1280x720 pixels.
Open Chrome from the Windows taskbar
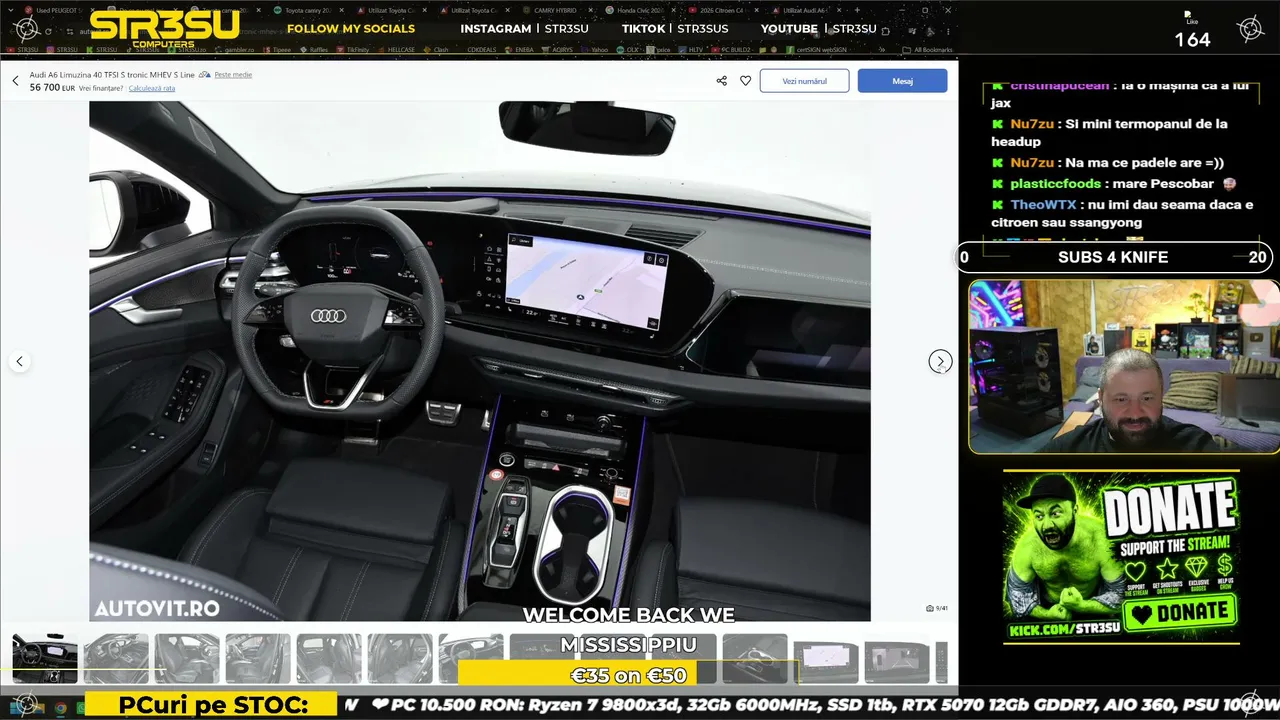(x=60, y=708)
